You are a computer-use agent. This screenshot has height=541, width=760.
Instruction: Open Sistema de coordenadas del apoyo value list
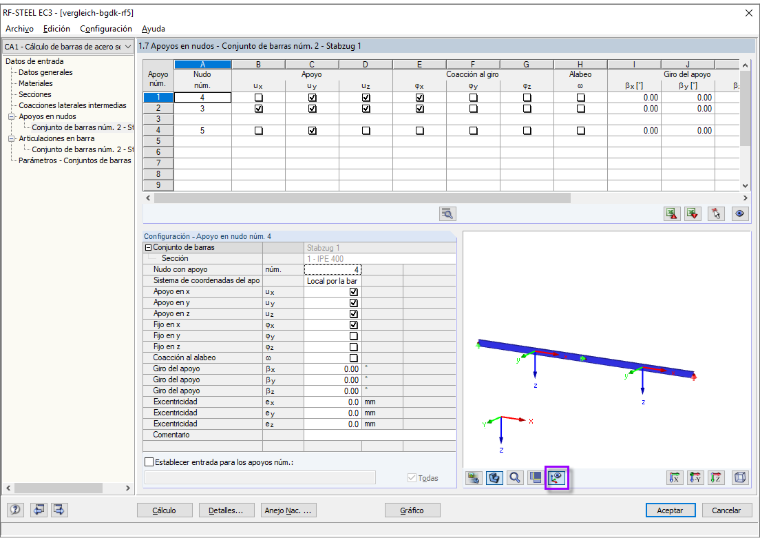click(x=332, y=281)
